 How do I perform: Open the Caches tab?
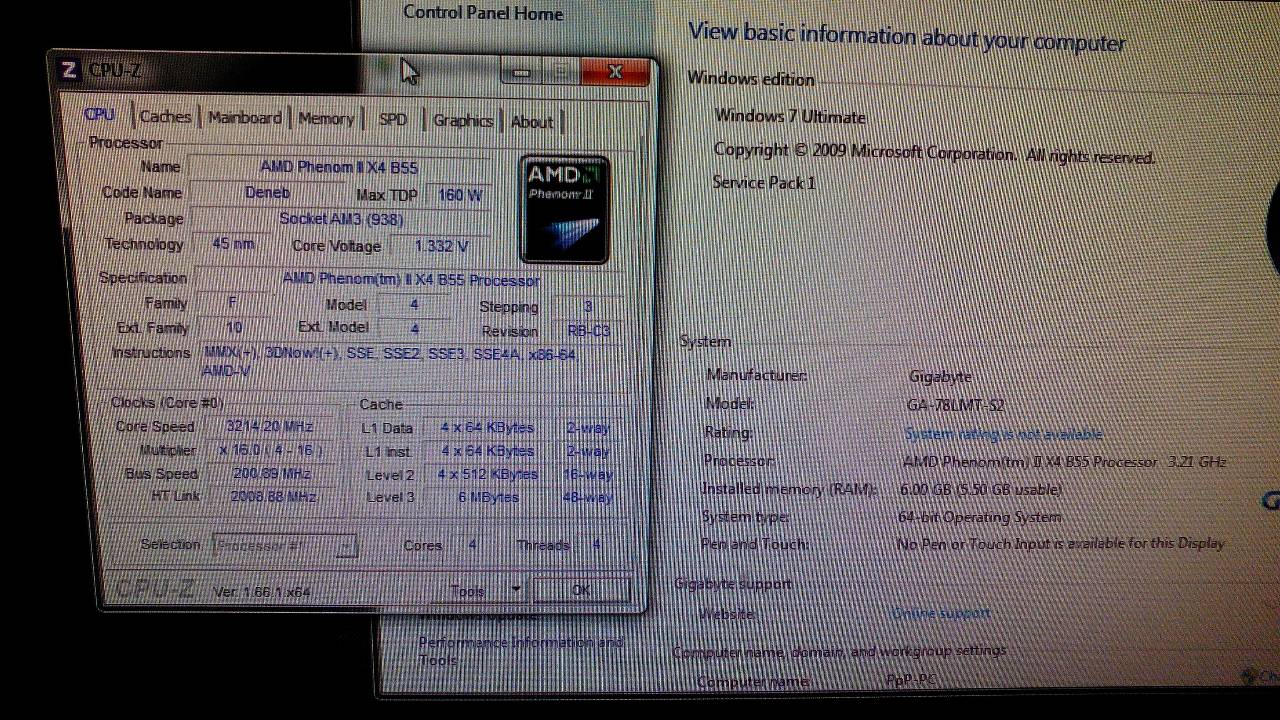[x=165, y=117]
